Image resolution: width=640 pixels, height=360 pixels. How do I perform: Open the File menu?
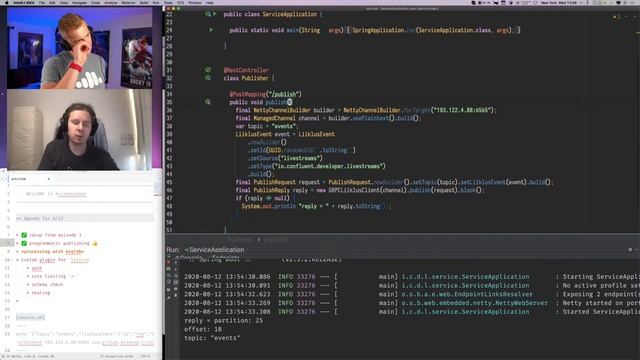(42, 2)
